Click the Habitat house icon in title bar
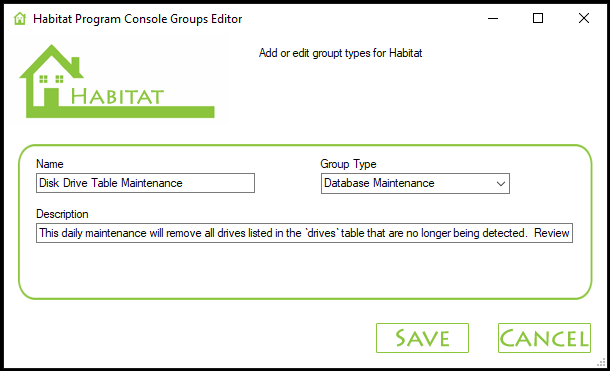 coord(19,18)
